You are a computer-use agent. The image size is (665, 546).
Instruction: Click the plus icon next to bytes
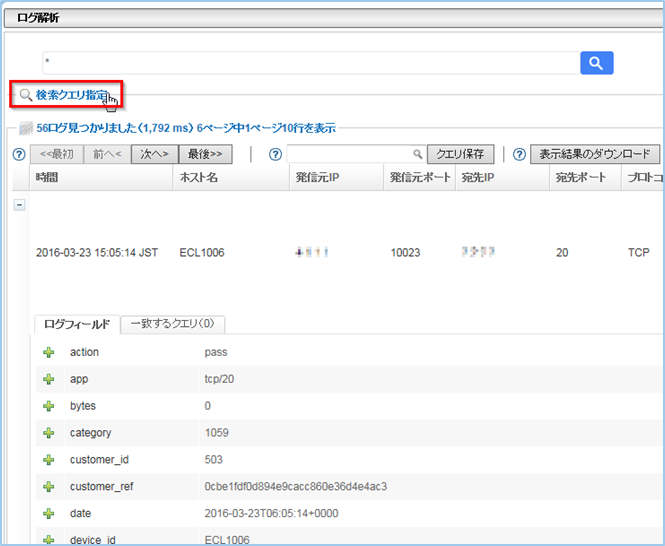click(x=48, y=406)
